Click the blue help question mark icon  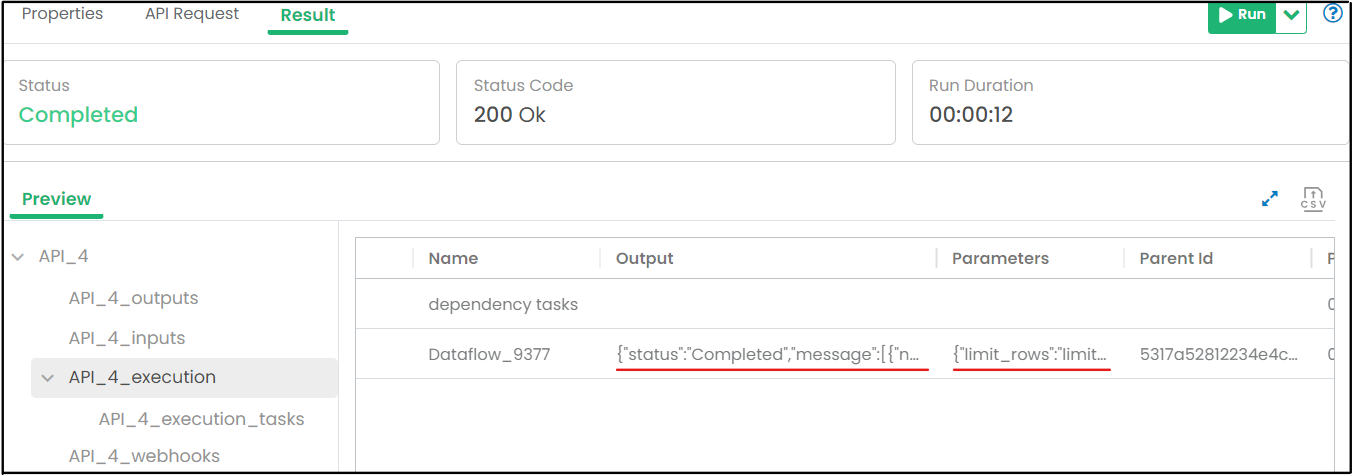click(1332, 14)
